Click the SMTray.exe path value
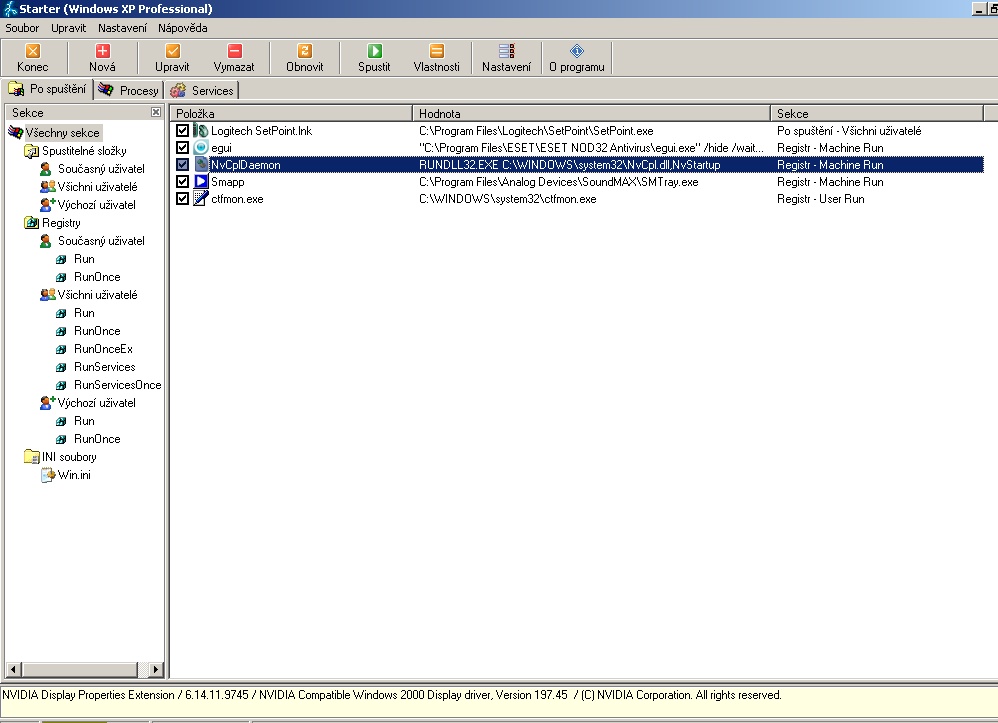This screenshot has width=998, height=723. tap(558, 181)
